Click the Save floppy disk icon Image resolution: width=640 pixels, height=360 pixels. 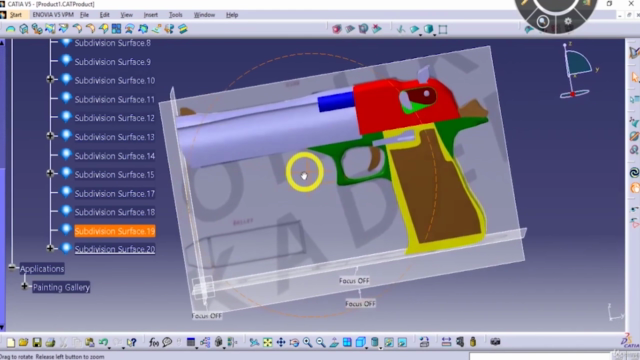37,342
